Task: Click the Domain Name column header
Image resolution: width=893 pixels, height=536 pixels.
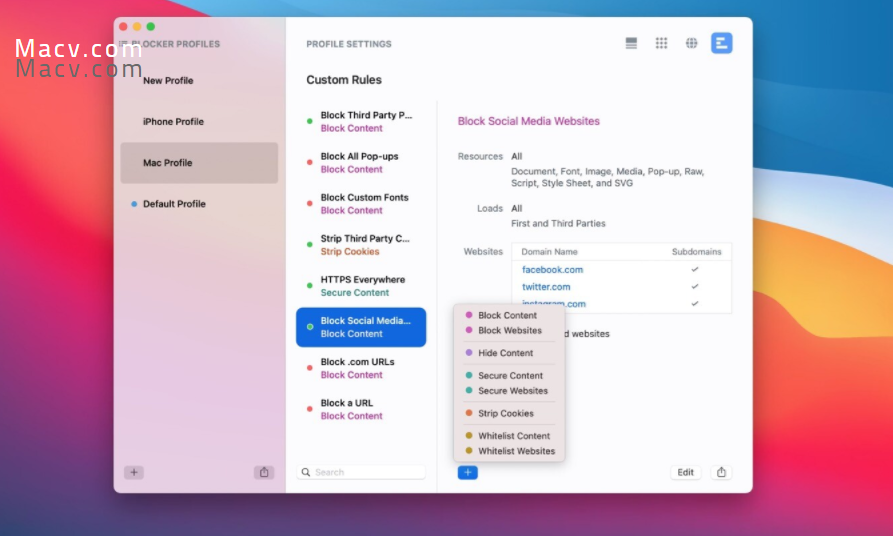Action: (x=549, y=251)
